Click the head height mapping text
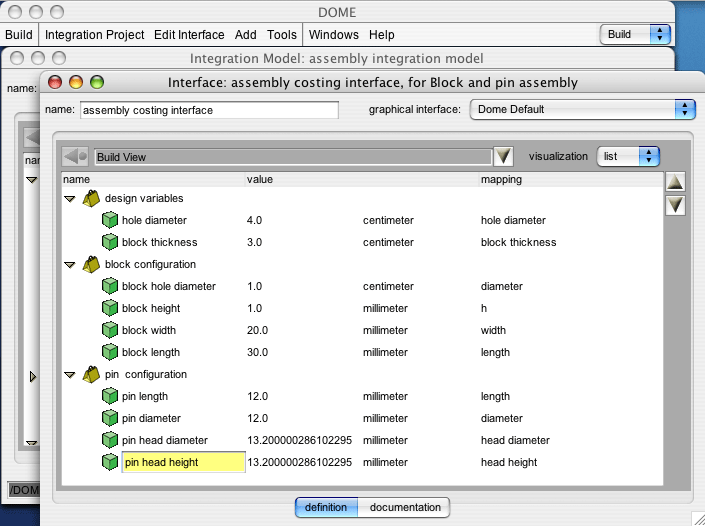This screenshot has height=526, width=705. pyautogui.click(x=509, y=462)
